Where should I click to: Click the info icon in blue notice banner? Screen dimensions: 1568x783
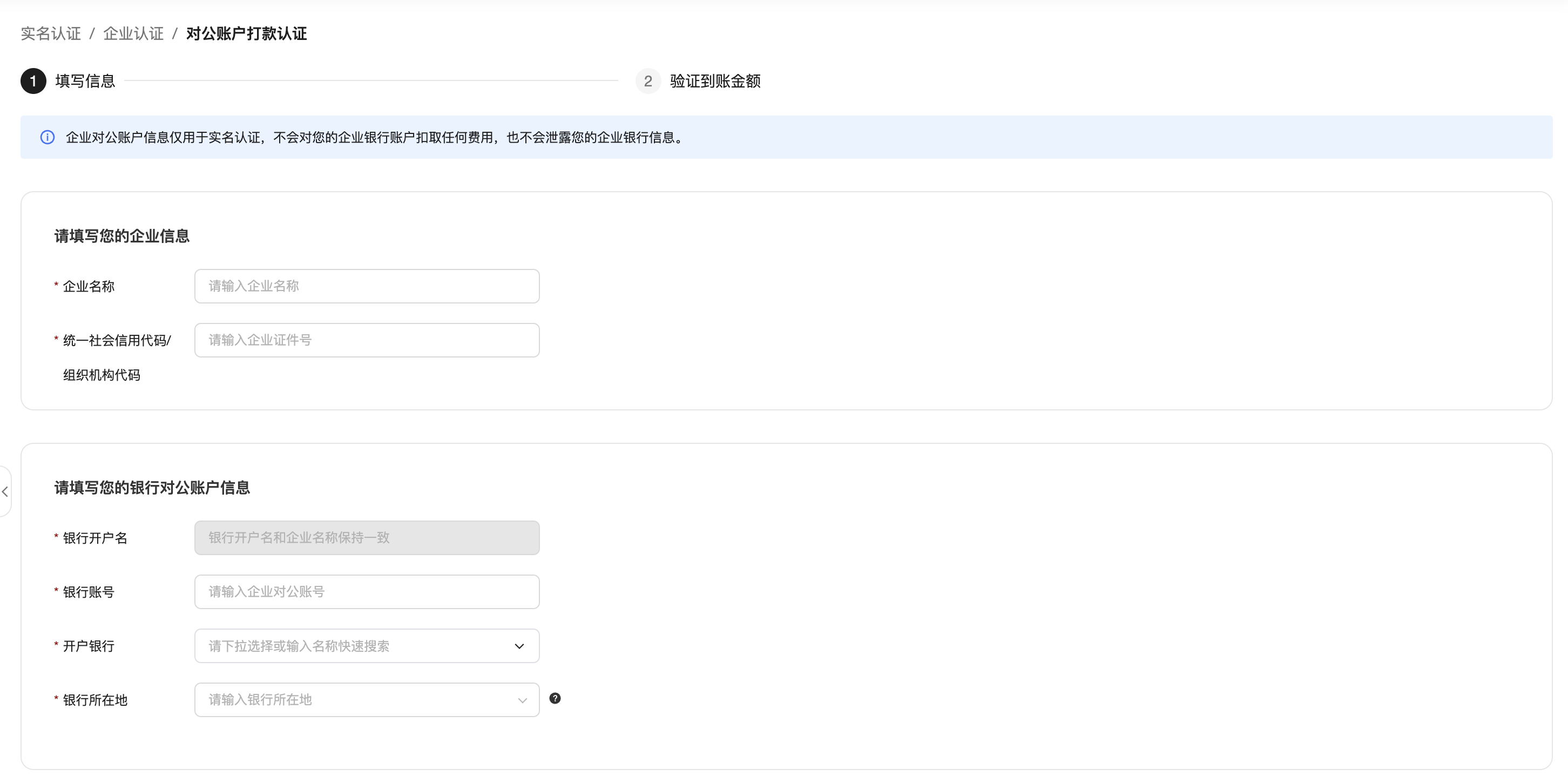[x=48, y=138]
